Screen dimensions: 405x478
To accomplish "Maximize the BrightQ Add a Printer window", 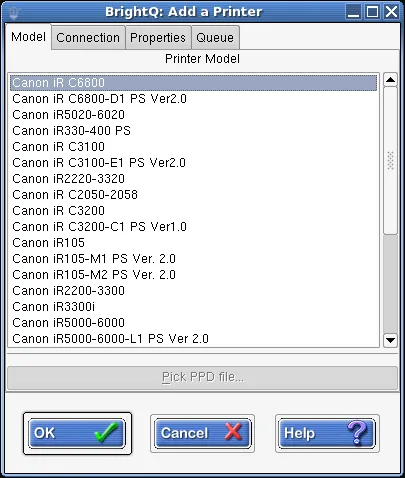I will (x=372, y=12).
